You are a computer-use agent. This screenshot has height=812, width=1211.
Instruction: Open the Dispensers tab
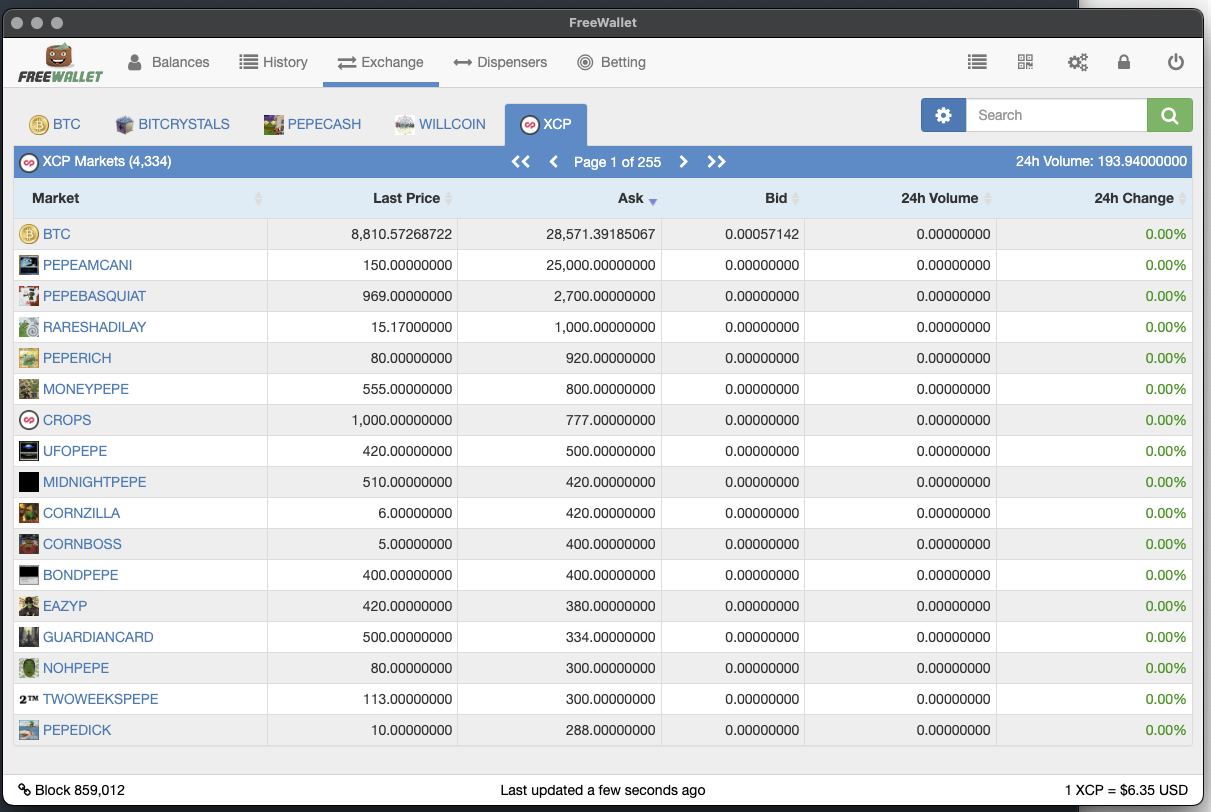tap(500, 62)
